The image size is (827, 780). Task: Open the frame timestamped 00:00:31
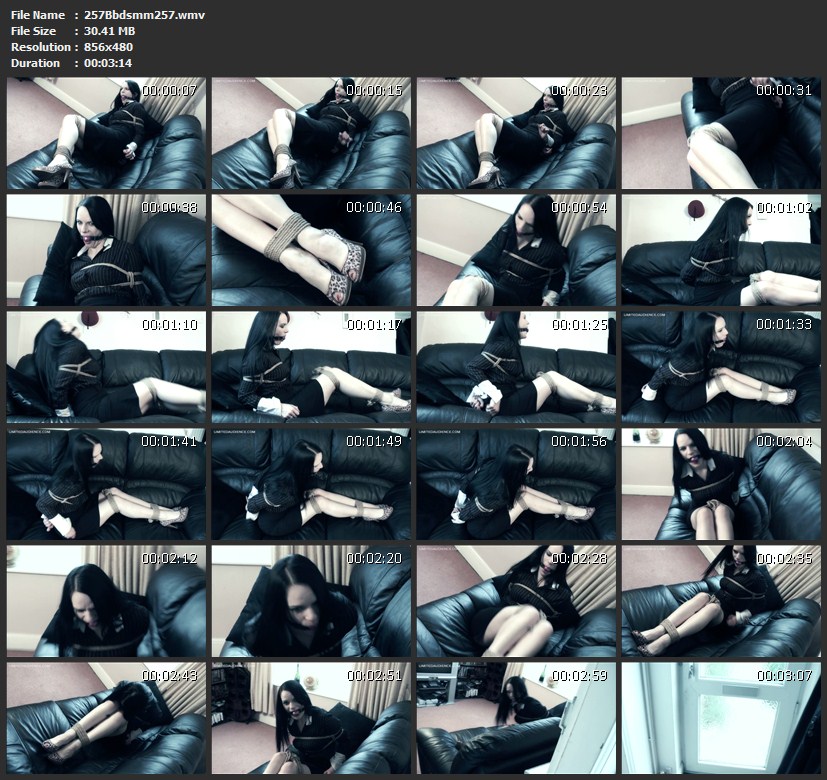(721, 133)
